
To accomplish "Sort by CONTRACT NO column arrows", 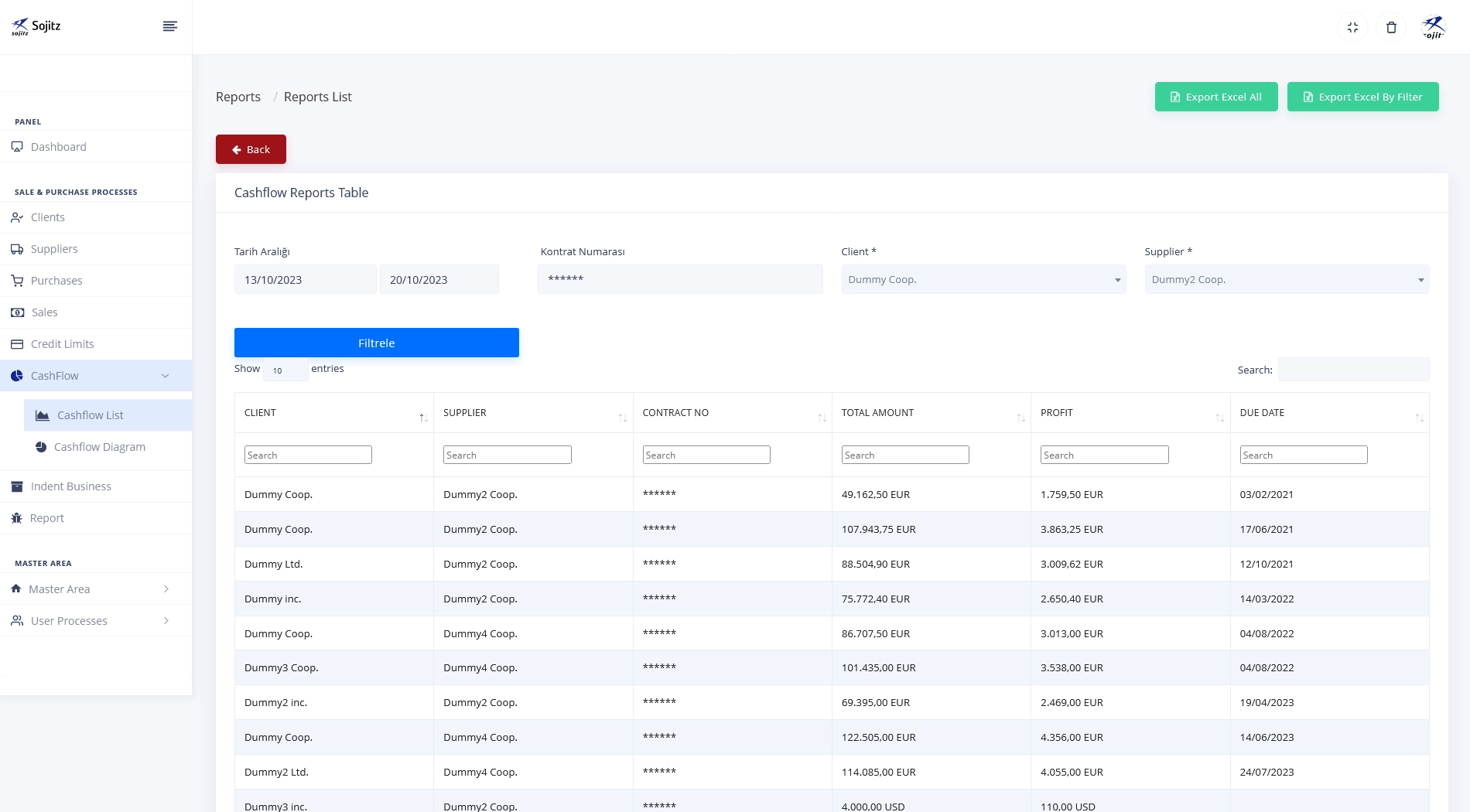I will tap(822, 418).
